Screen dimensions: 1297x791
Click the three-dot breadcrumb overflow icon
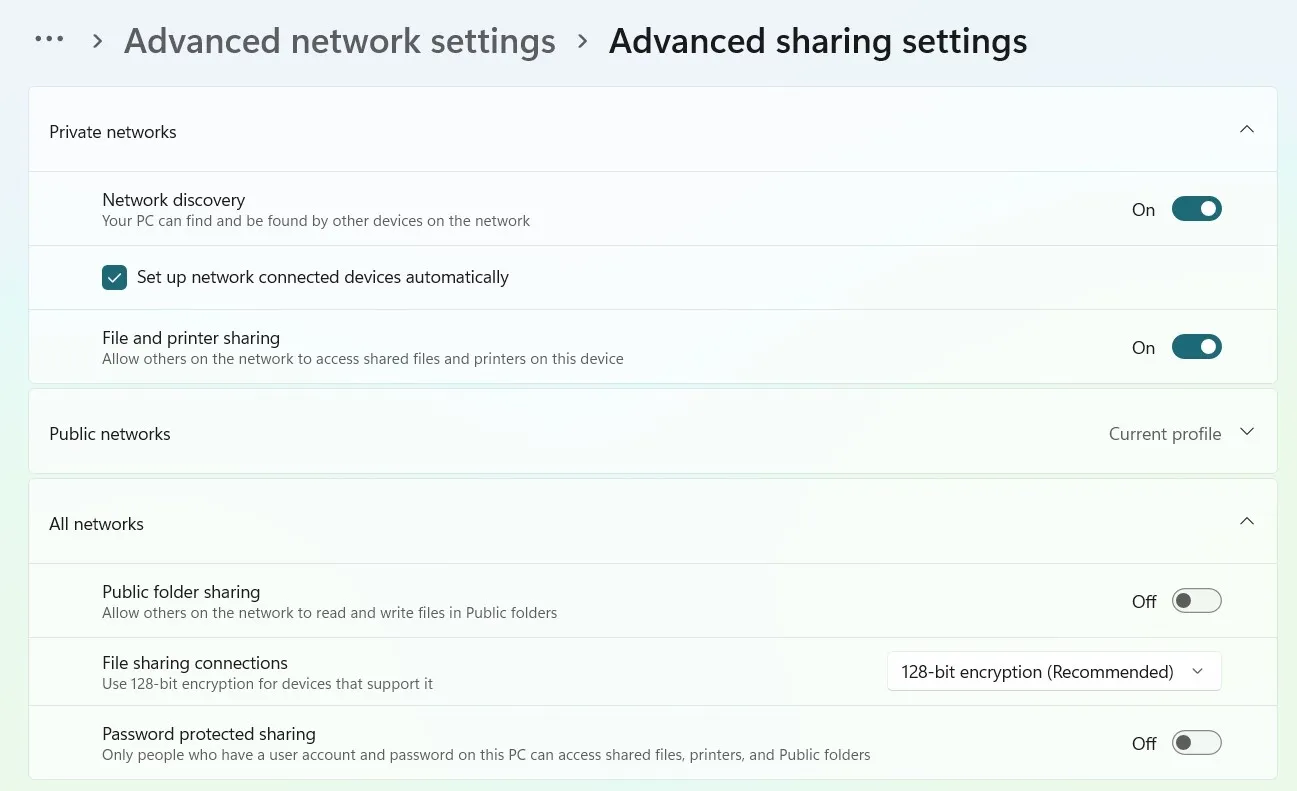coord(49,40)
